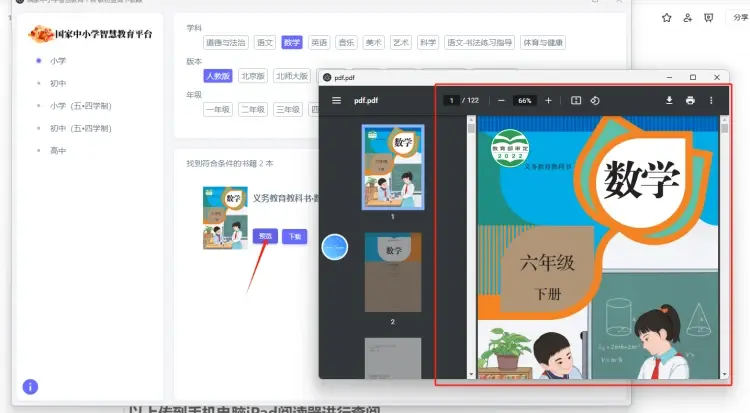Viewport: 750px width, 413px height.
Task: Choose the 数学 subject tag
Action: pyautogui.click(x=292, y=43)
